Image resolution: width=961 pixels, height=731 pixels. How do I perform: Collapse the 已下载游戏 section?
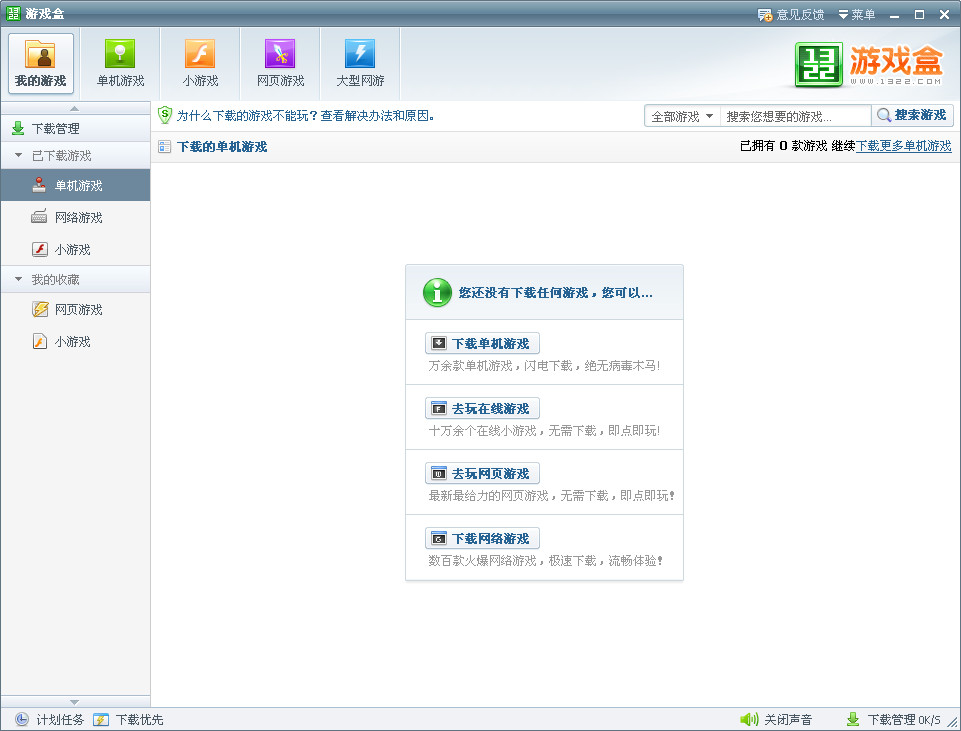tap(18, 156)
